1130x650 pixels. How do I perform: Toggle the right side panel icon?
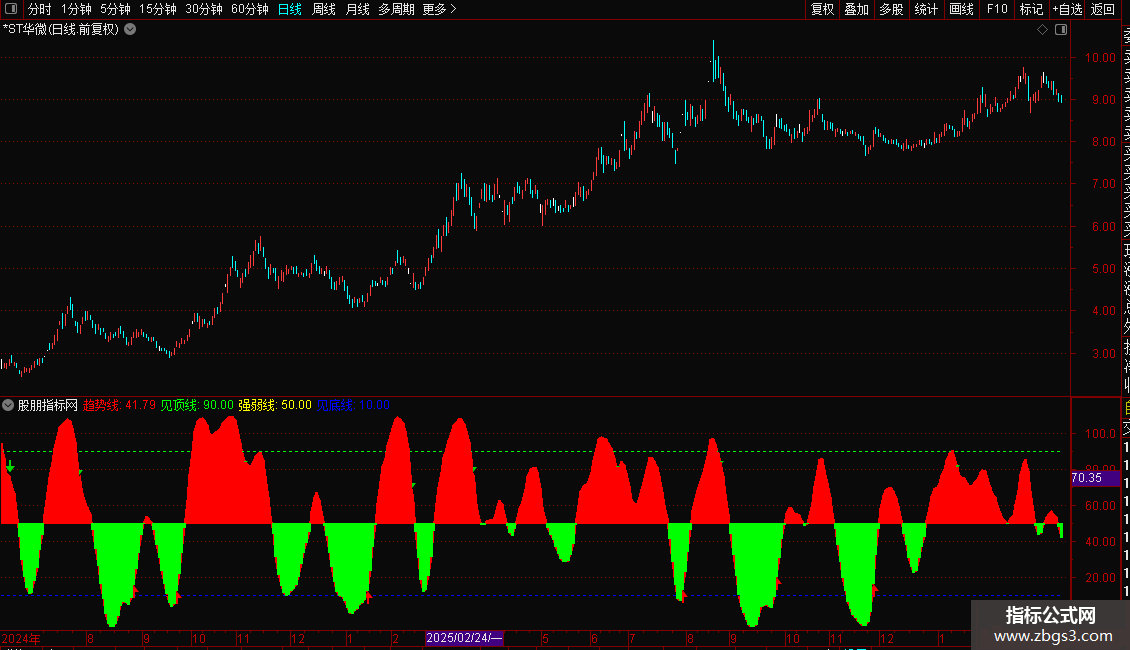[x=1061, y=30]
